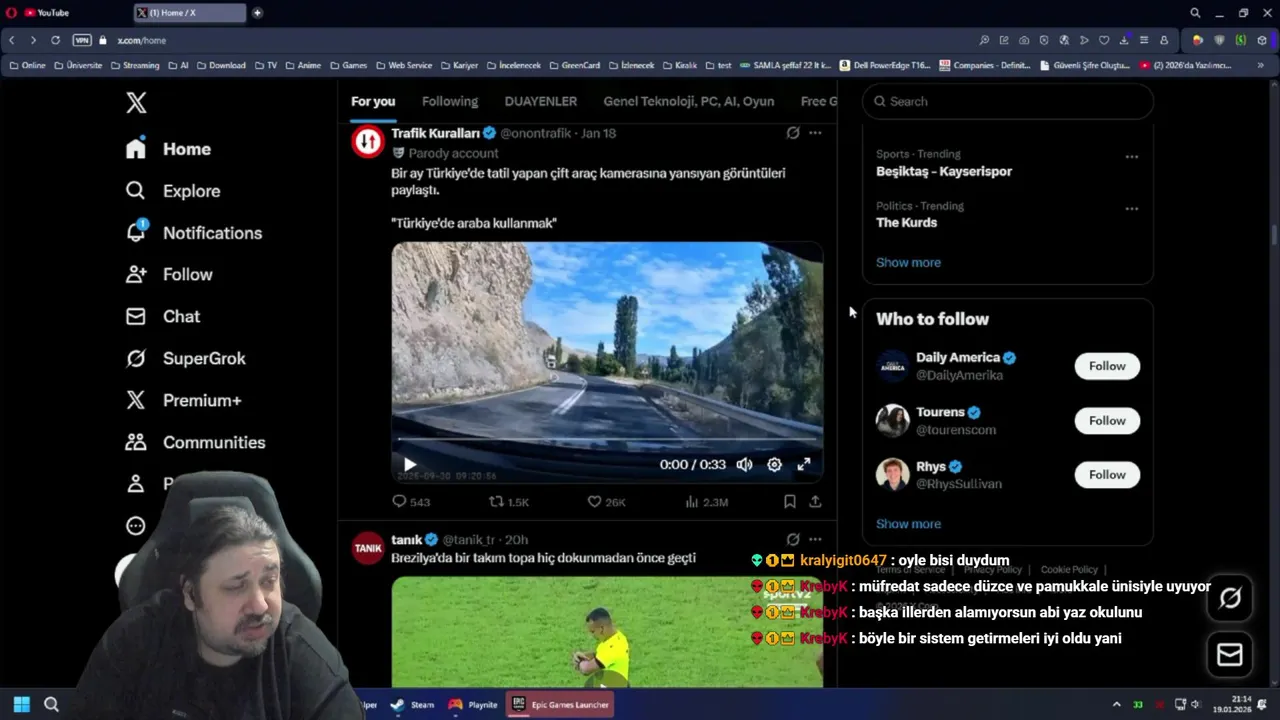Open Explore in the sidebar
The width and height of the screenshot is (1280, 720).
click(172, 191)
